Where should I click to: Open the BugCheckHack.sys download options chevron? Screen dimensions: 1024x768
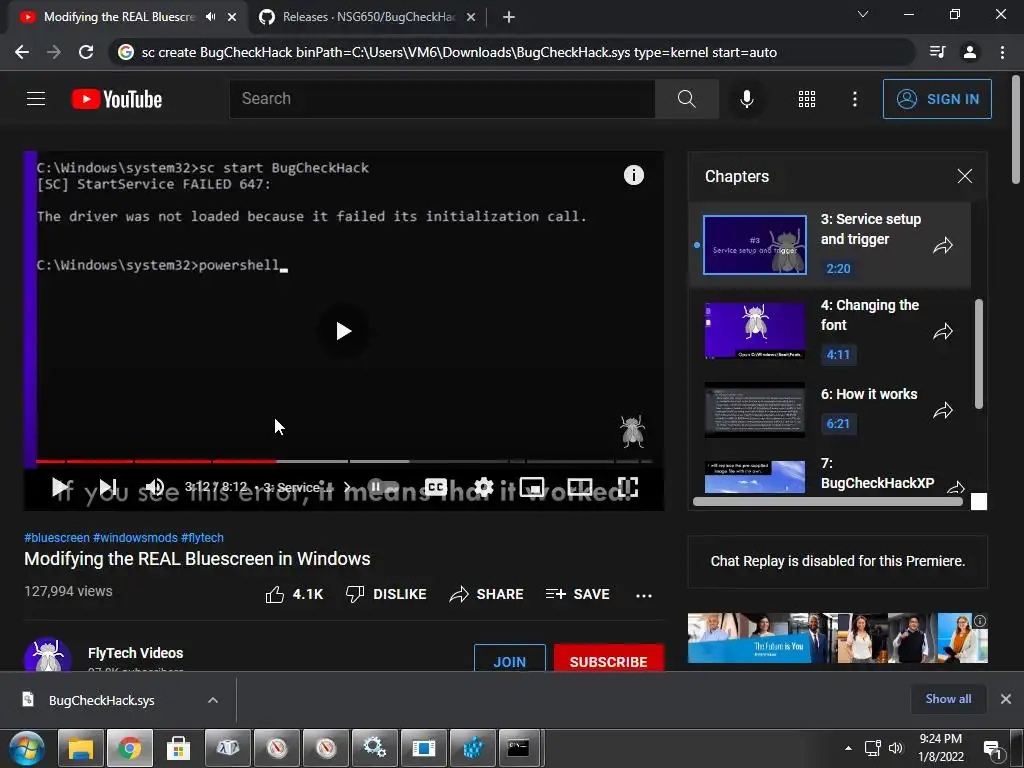coord(212,700)
